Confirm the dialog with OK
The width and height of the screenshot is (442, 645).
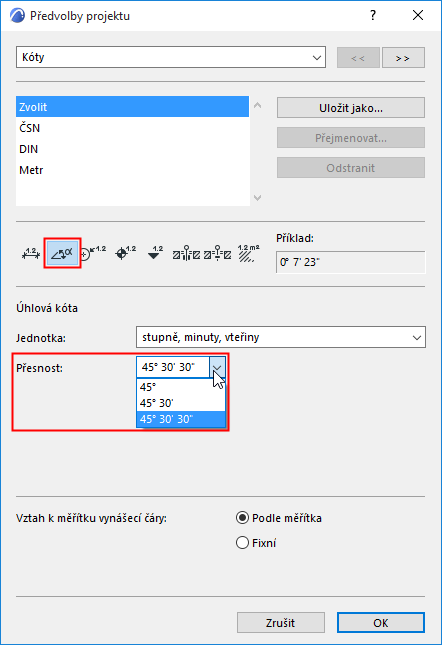coord(381,623)
